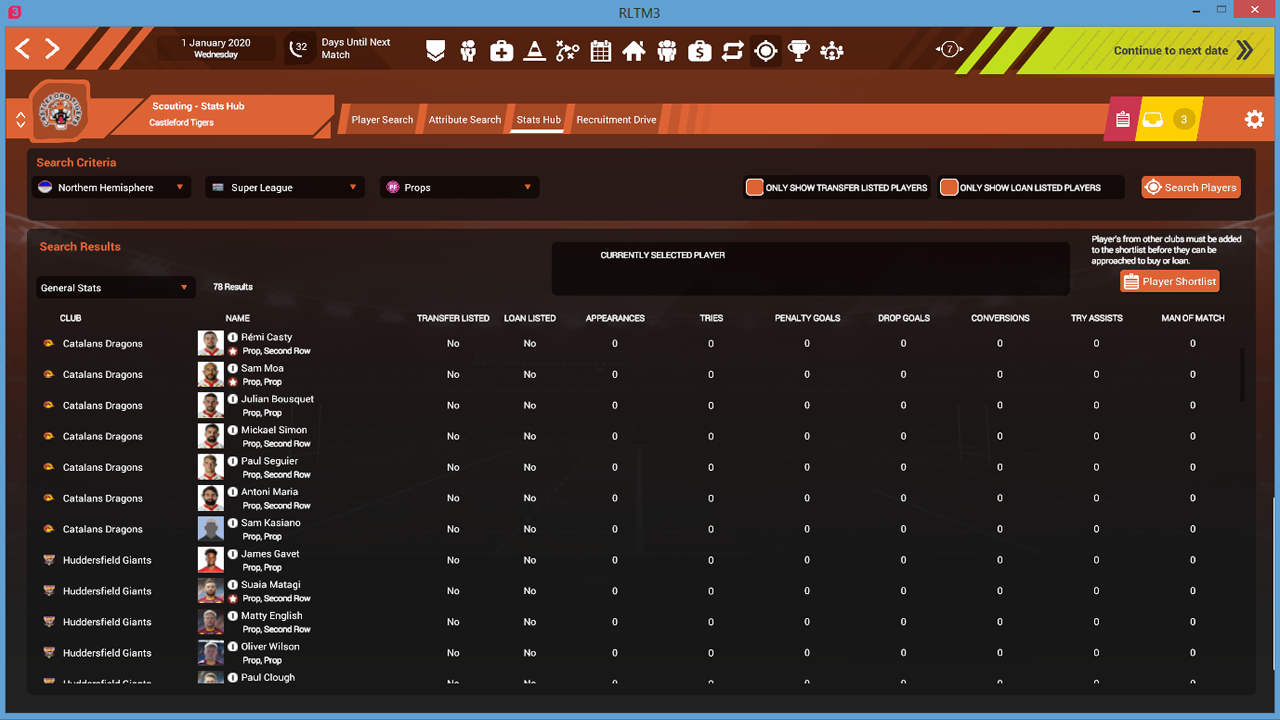Open the staff icon with two suited figures
Screen dimensions: 1280x720
point(468,51)
